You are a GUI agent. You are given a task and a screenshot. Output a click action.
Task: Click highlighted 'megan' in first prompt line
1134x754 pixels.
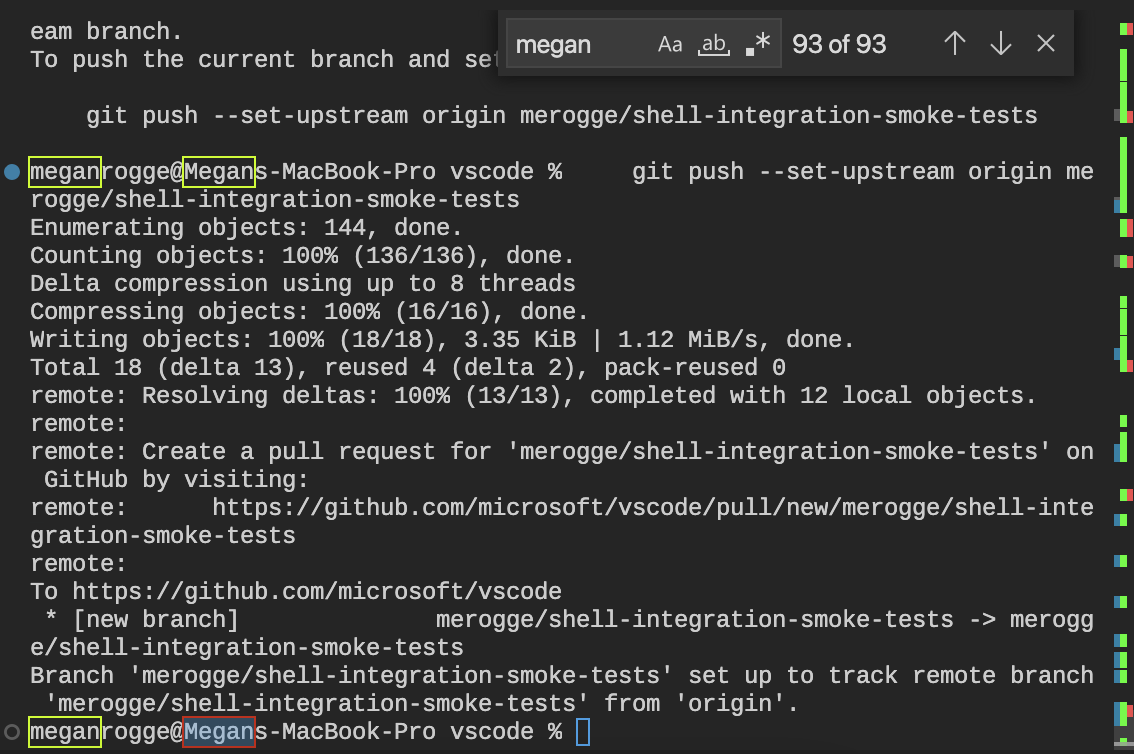(65, 172)
